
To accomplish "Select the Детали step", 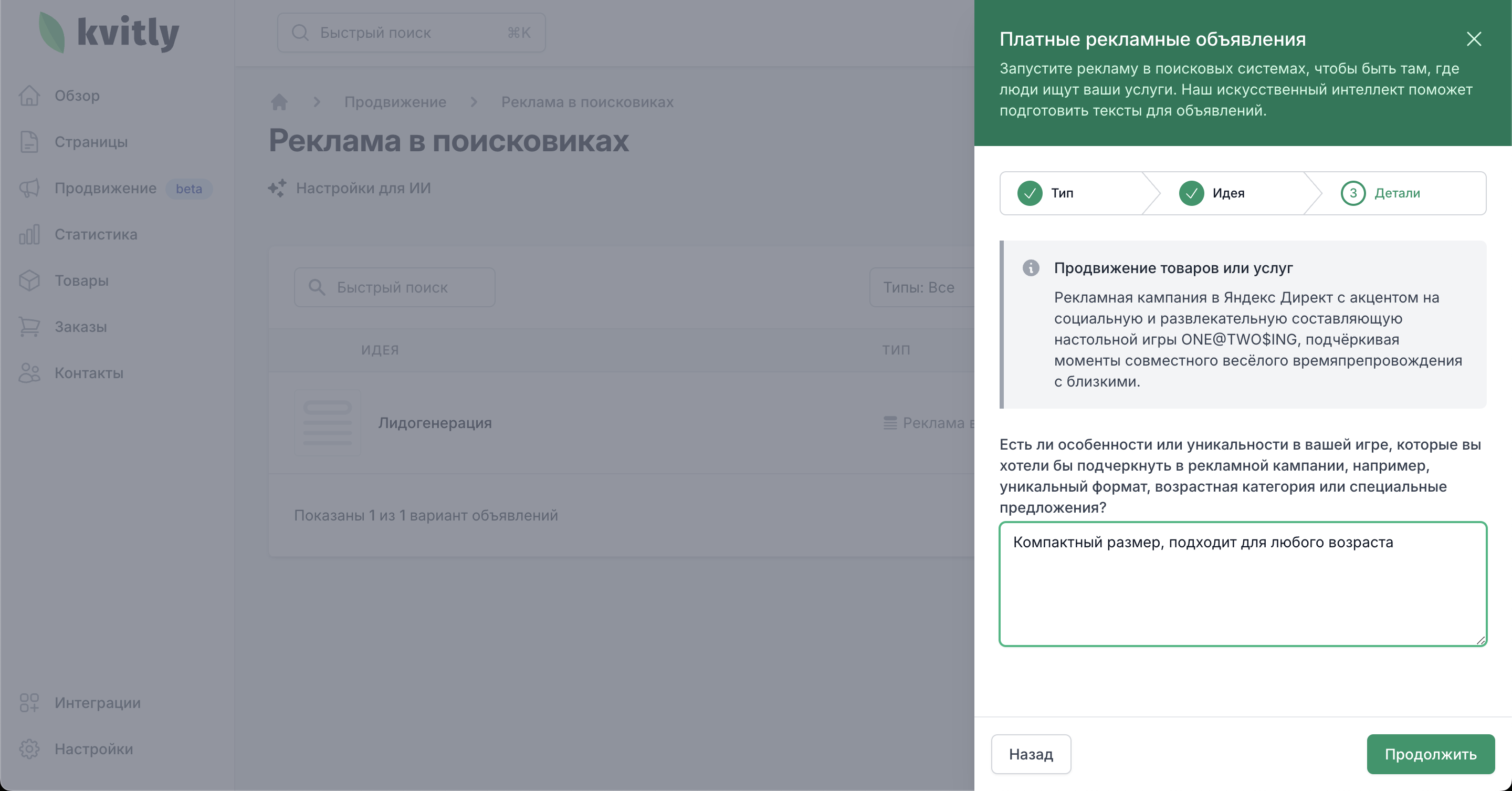I will (1397, 193).
